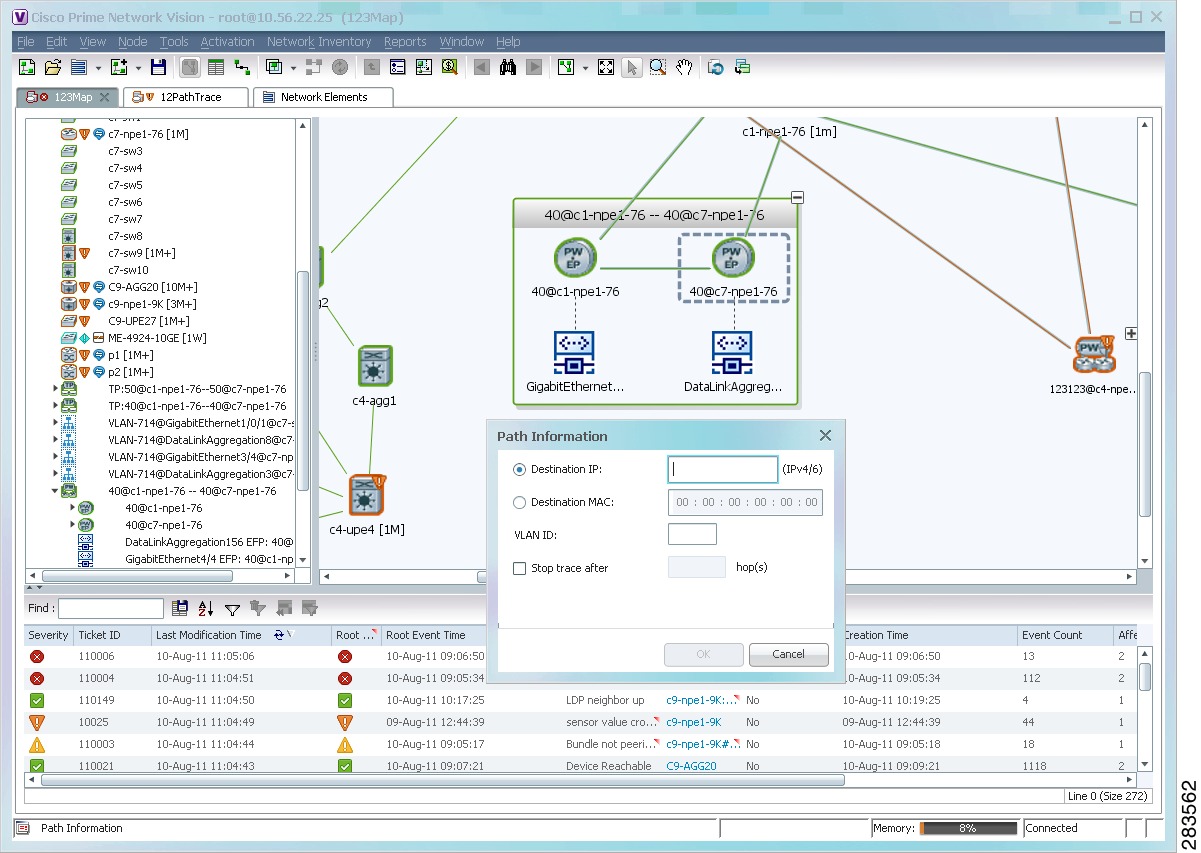
Task: Click the C9-AGG20 link in ticket 110021 row
Action: point(691,766)
